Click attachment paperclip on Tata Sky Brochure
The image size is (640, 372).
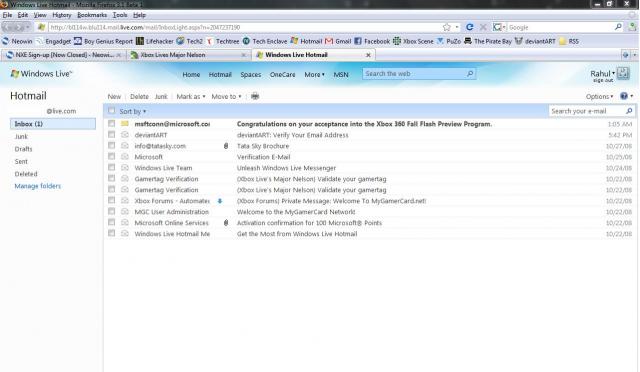tap(226, 146)
